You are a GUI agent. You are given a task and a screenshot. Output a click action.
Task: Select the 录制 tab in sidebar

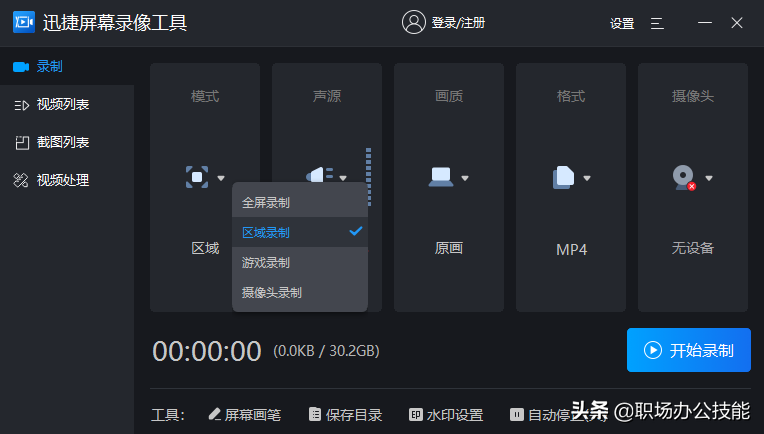(67, 66)
